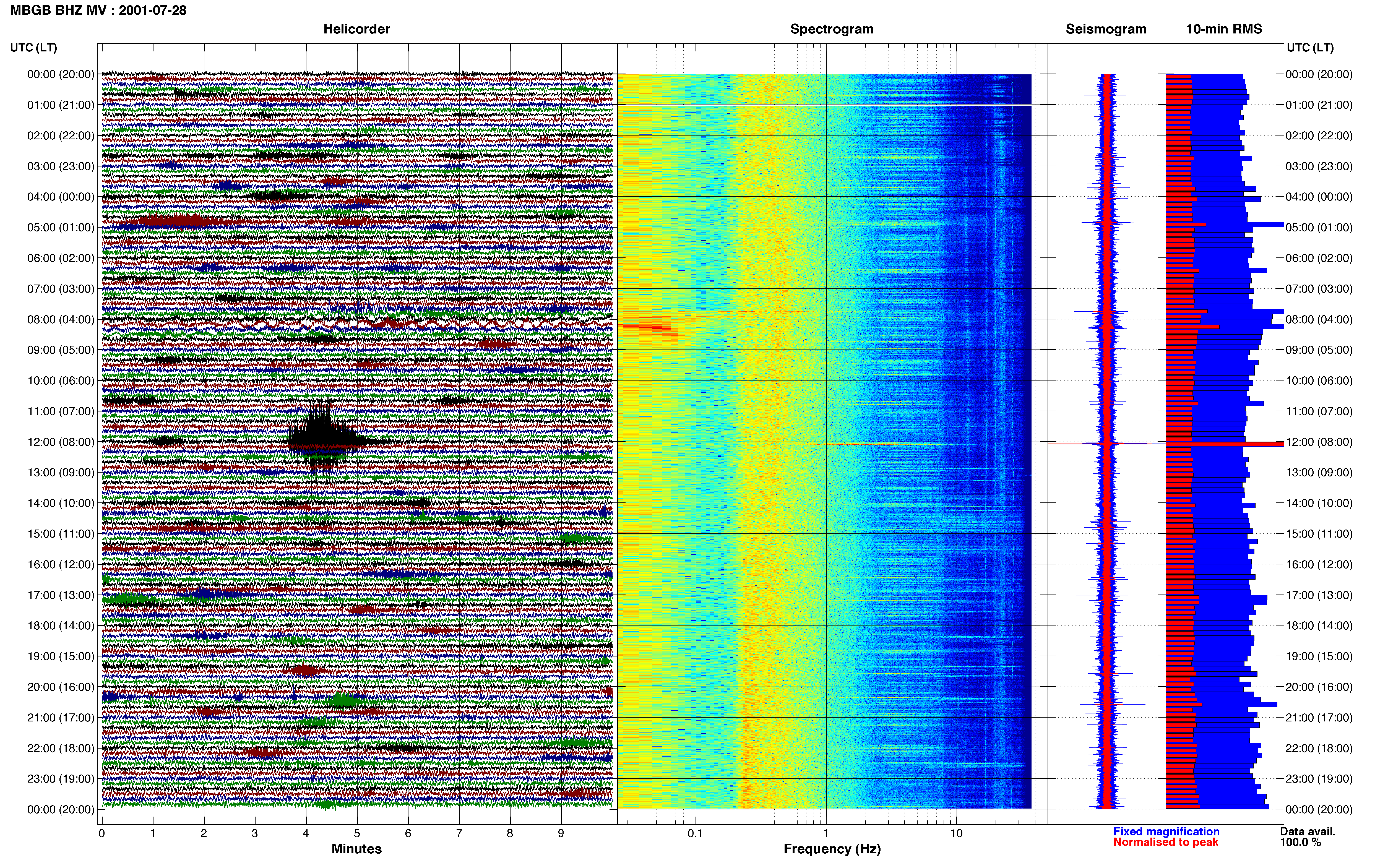Screen dimensions: 1388x868
Task: Click the right '22:00 (18:00)' time label
Action: pyautogui.click(x=1319, y=749)
